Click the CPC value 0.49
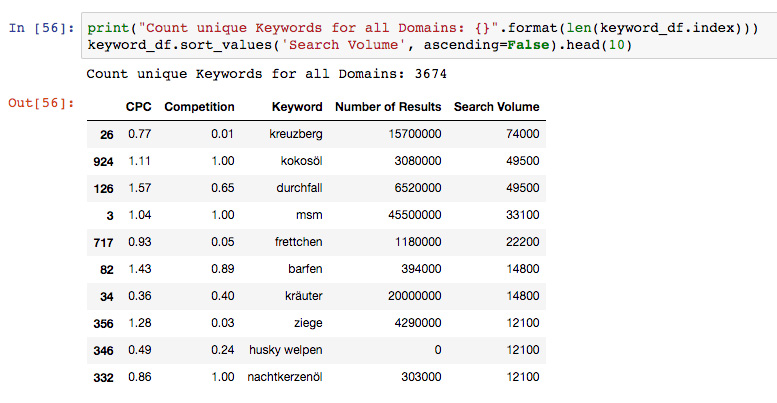The height and width of the screenshot is (403, 777). coord(139,350)
